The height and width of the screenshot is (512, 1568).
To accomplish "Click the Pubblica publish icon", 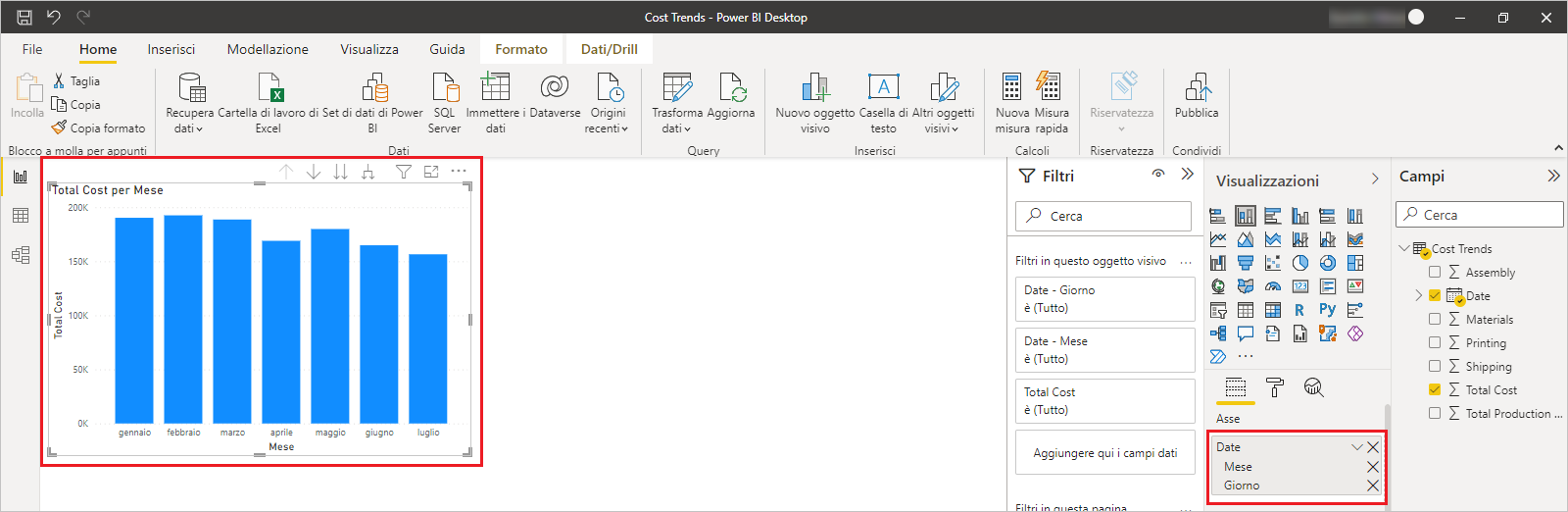I will click(x=1197, y=87).
